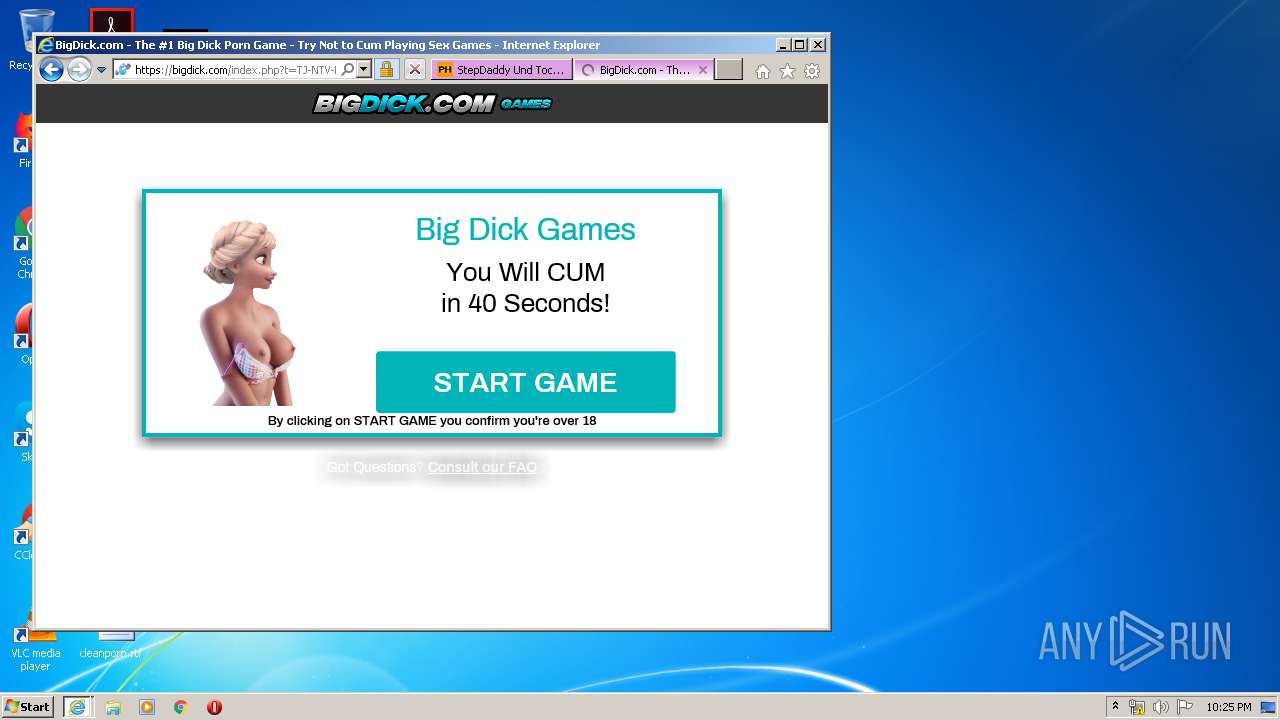
Task: Click Internet Explorer taskbar icon
Action: pos(78,707)
